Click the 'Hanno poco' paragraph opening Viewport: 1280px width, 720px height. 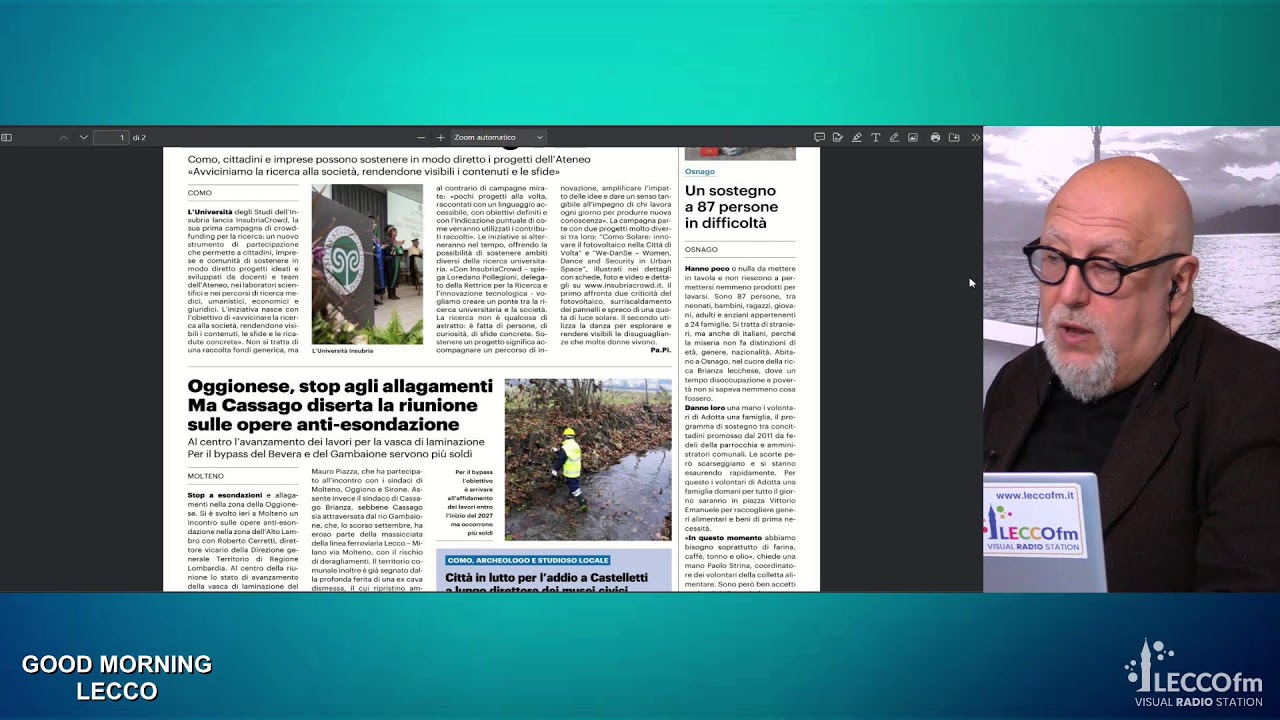tap(707, 269)
